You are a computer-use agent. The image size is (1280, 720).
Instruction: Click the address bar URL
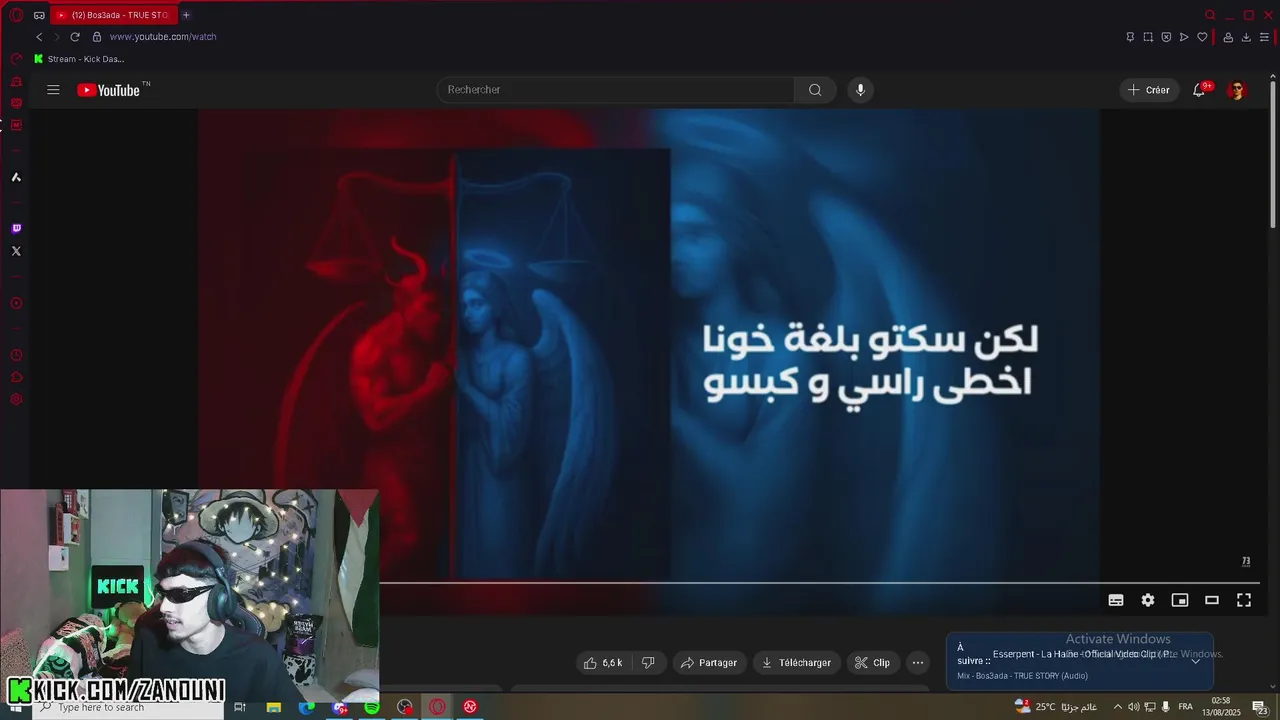pyautogui.click(x=163, y=37)
